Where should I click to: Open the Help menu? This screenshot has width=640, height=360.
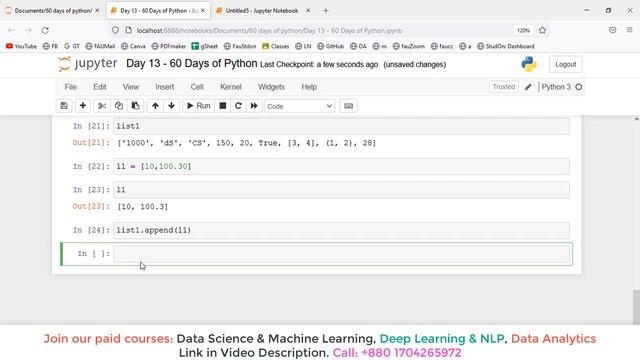click(309, 87)
